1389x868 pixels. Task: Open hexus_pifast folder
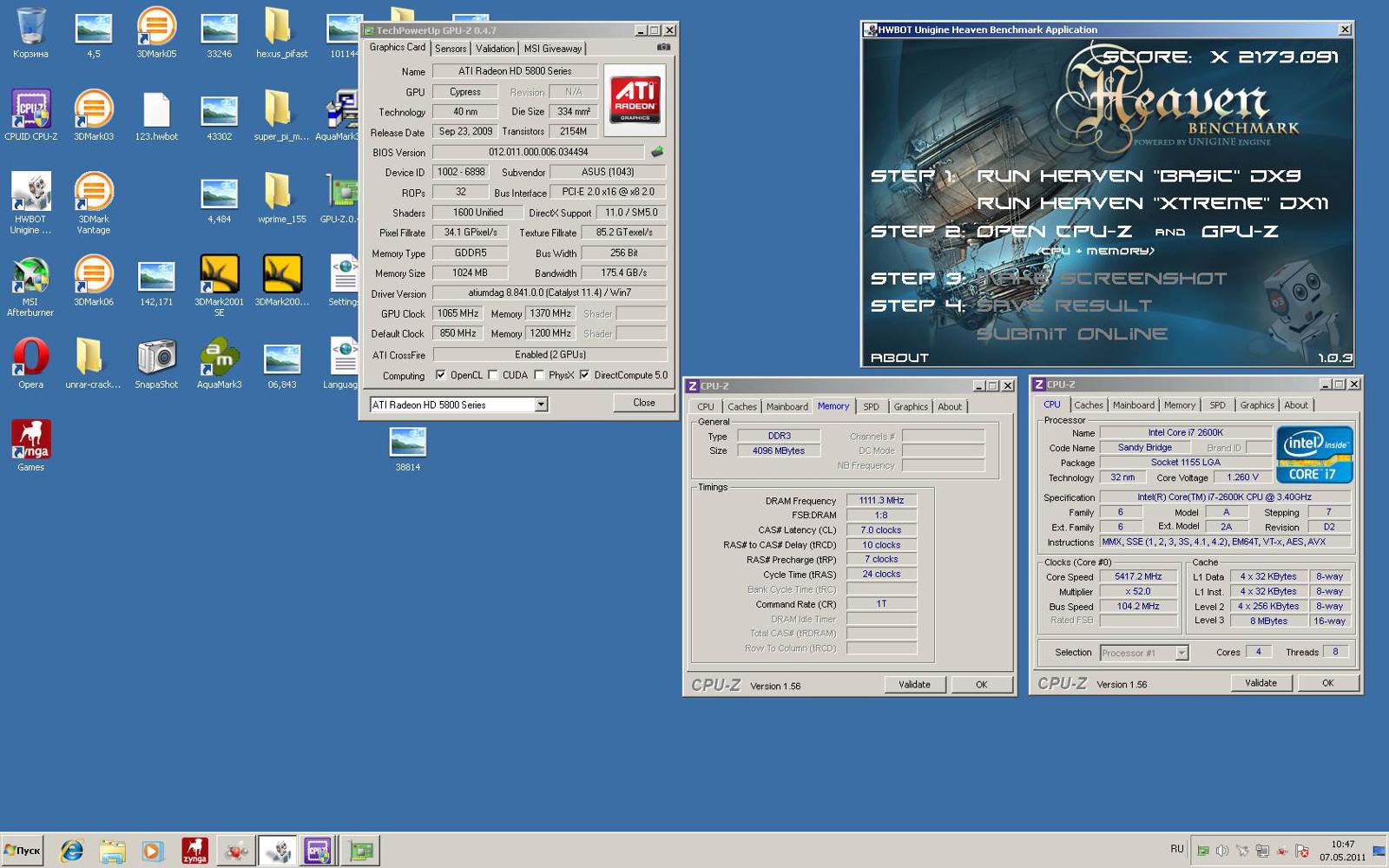(x=281, y=33)
